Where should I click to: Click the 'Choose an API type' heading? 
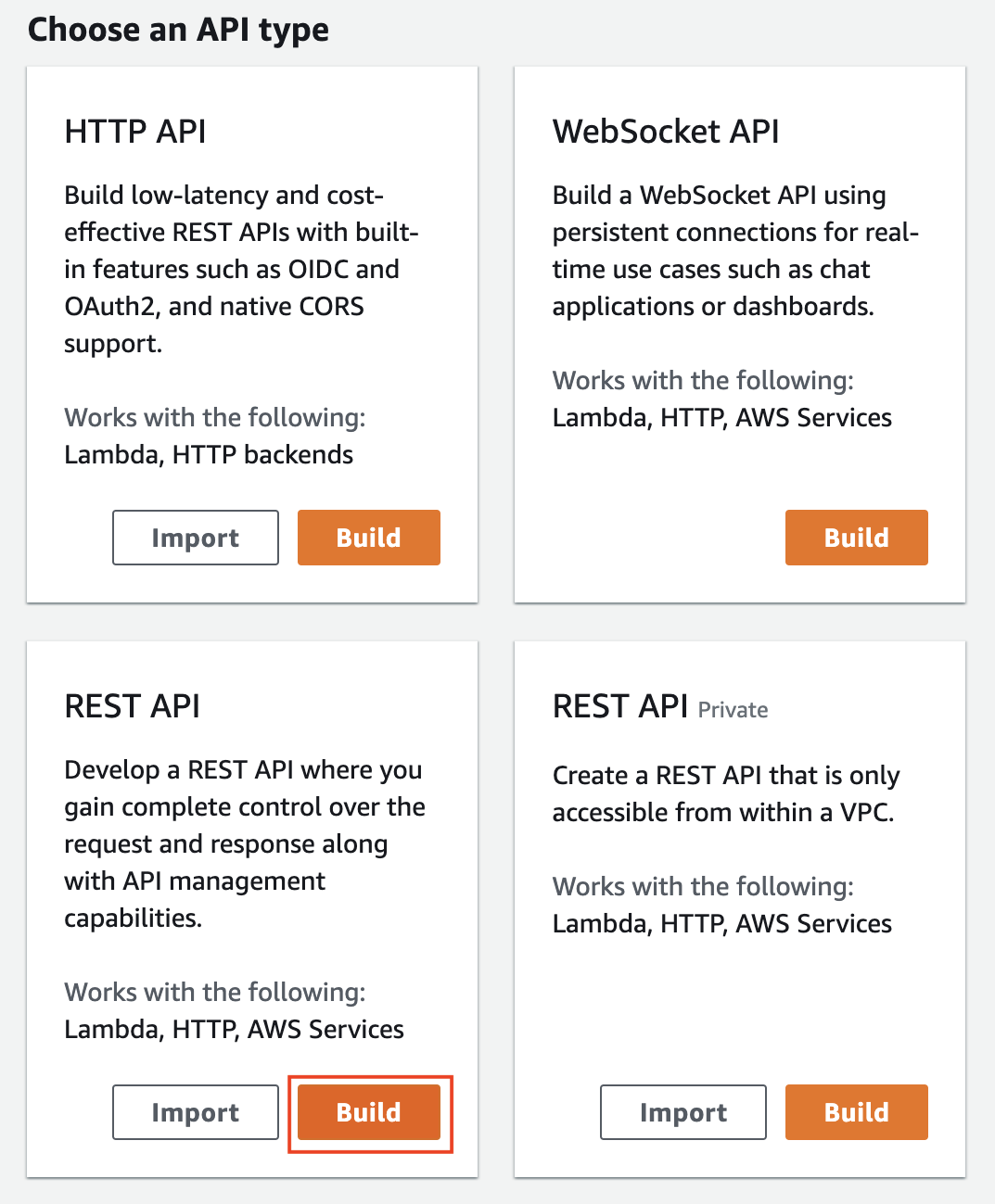click(178, 30)
